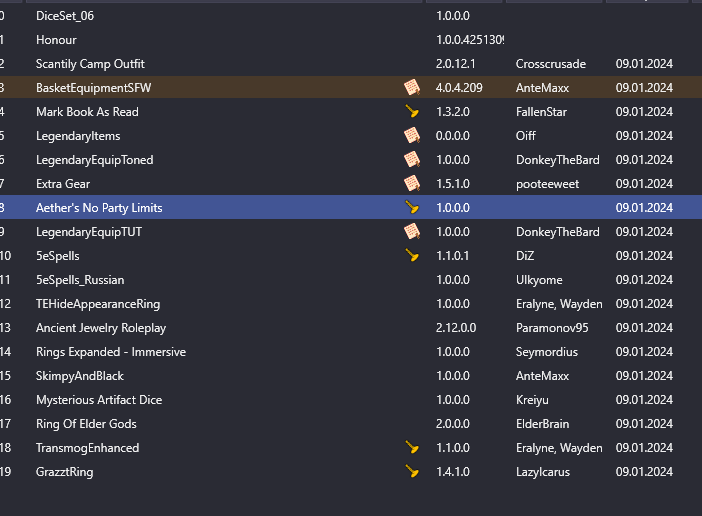702x516 pixels.
Task: Click the sheet icon on the LegendaryEquipToned row
Action: (410, 160)
